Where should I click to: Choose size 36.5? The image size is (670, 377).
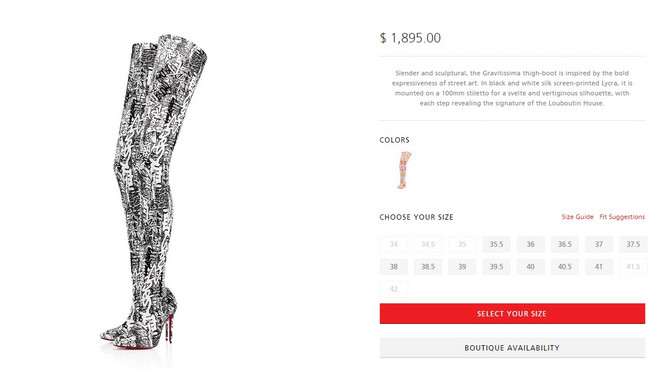click(564, 244)
